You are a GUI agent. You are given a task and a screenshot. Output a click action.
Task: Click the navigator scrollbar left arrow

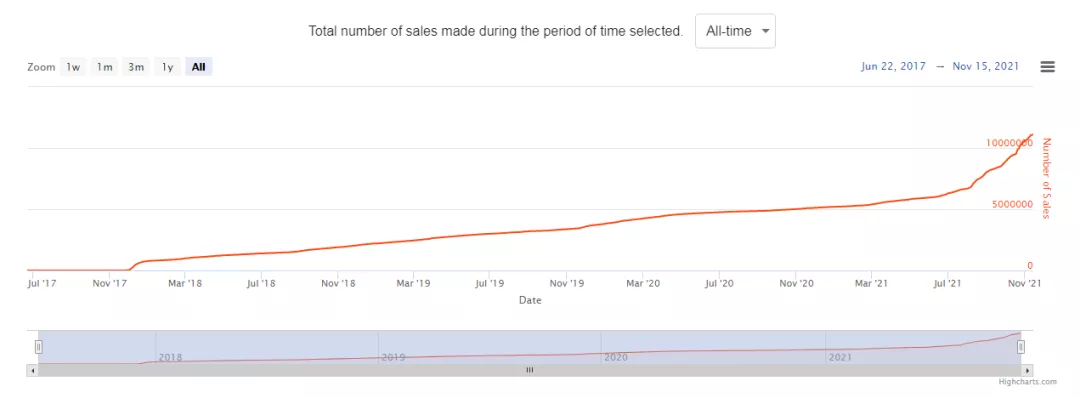point(32,370)
